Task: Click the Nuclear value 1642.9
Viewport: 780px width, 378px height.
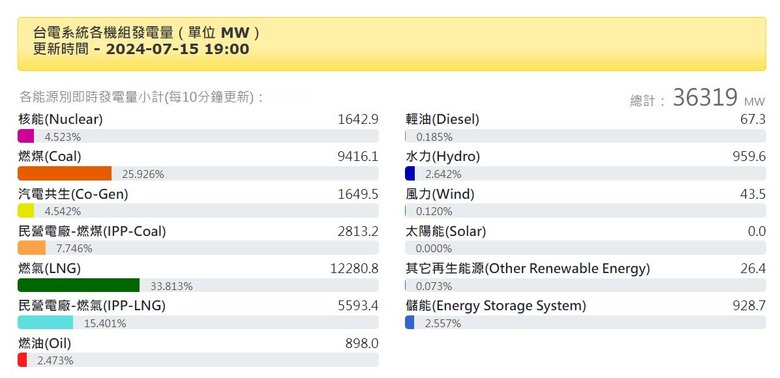Action: point(358,119)
